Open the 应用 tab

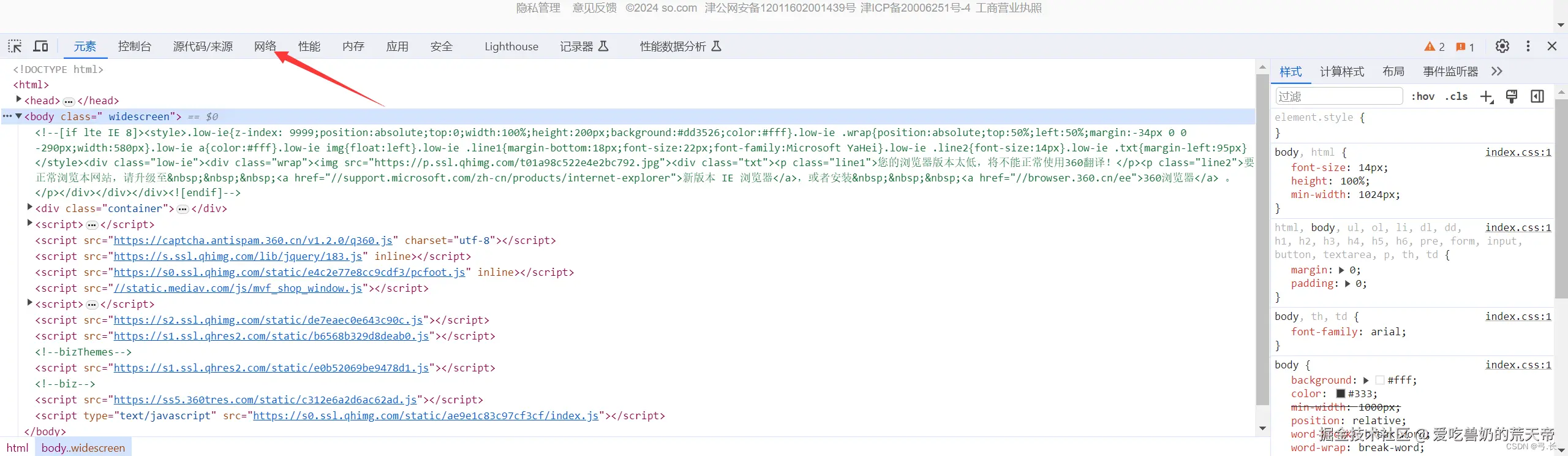(x=398, y=47)
